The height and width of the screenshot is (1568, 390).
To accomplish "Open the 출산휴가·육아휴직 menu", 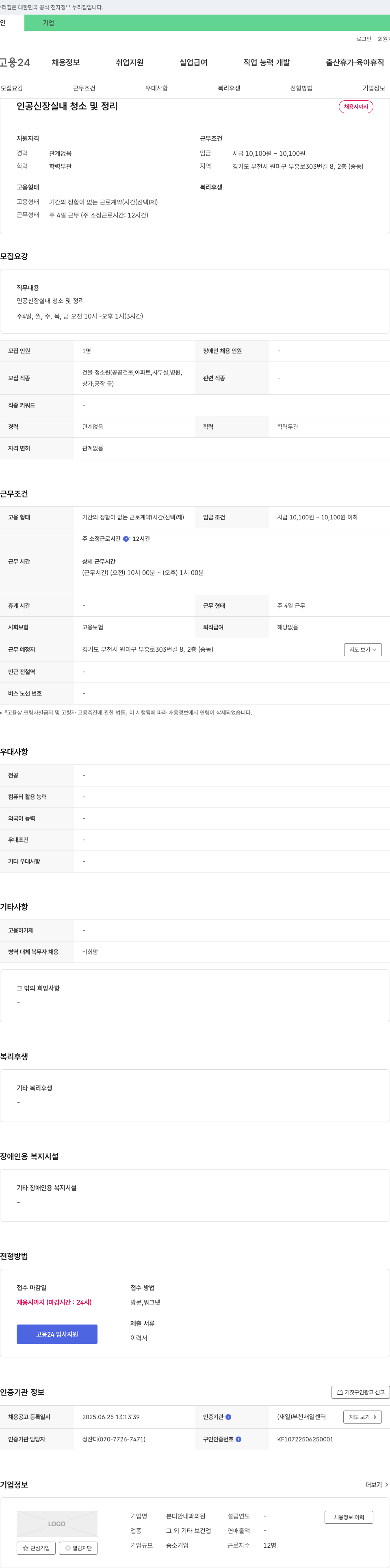I will [x=355, y=62].
